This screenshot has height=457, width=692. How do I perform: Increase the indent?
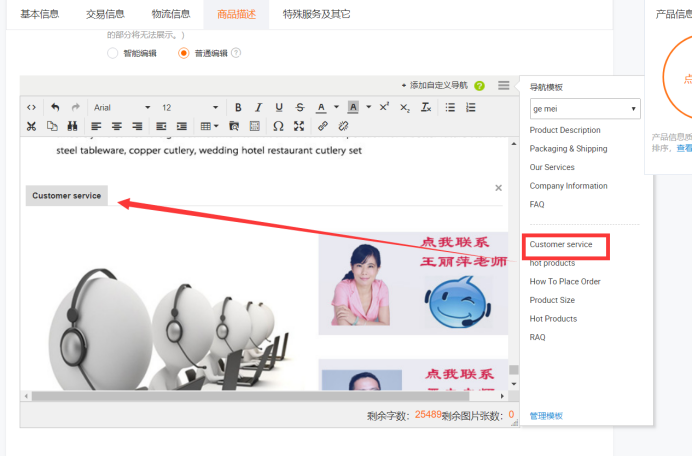coord(182,127)
